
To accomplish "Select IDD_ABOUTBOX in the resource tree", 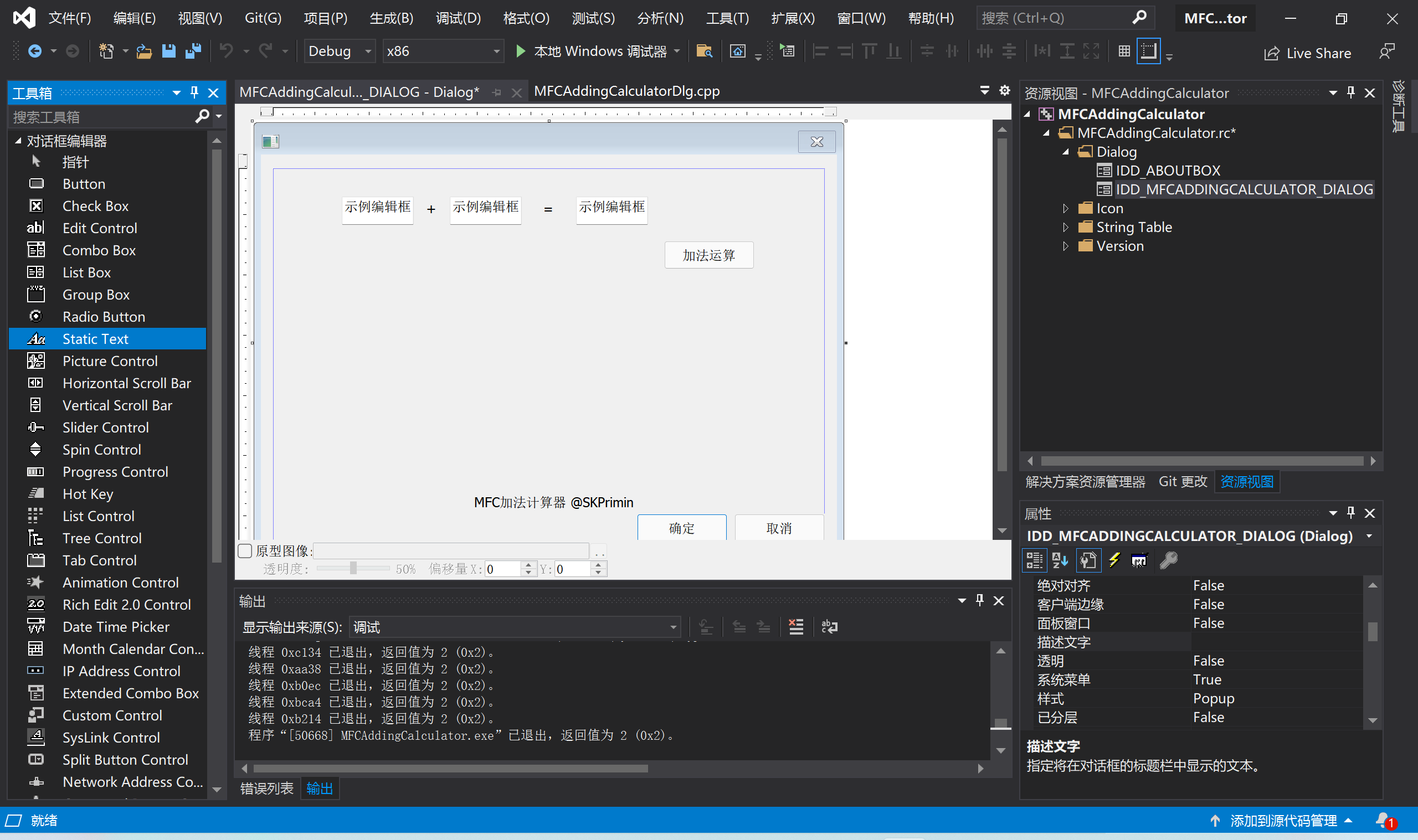I will tap(1167, 171).
